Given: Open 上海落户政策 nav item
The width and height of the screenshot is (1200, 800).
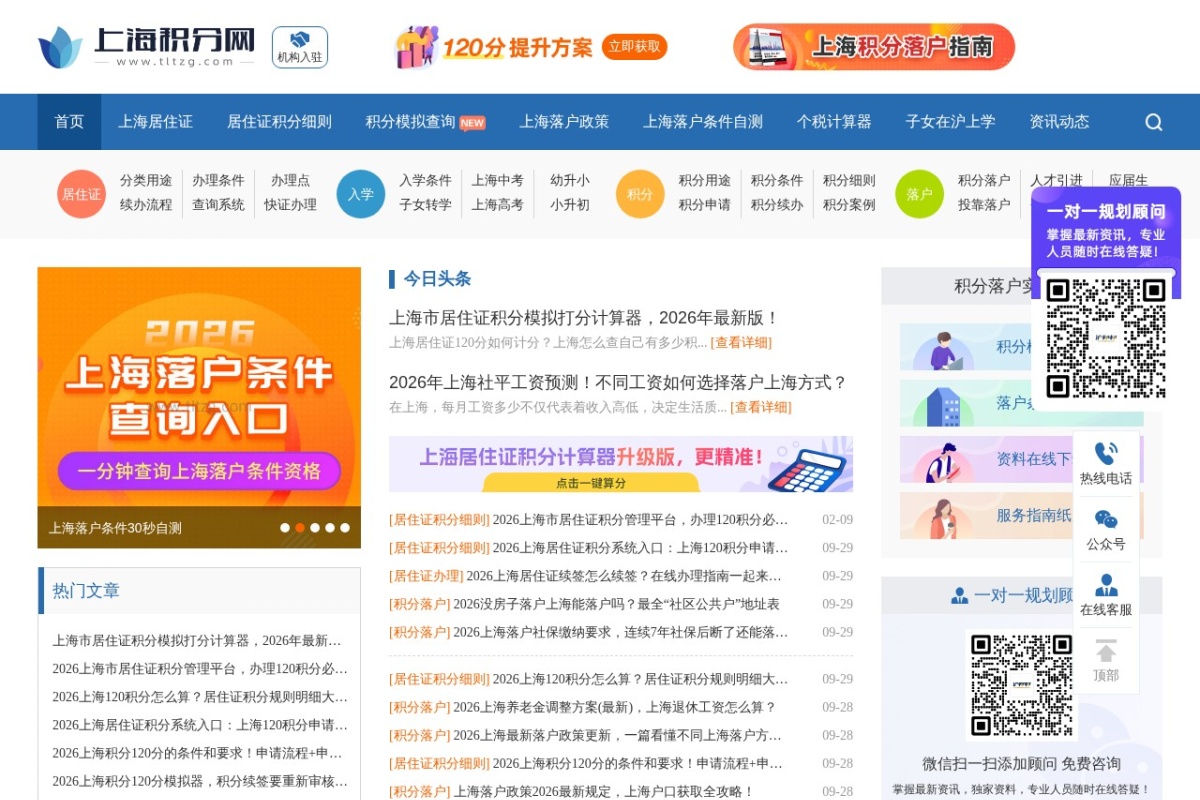Looking at the screenshot, I should [564, 122].
